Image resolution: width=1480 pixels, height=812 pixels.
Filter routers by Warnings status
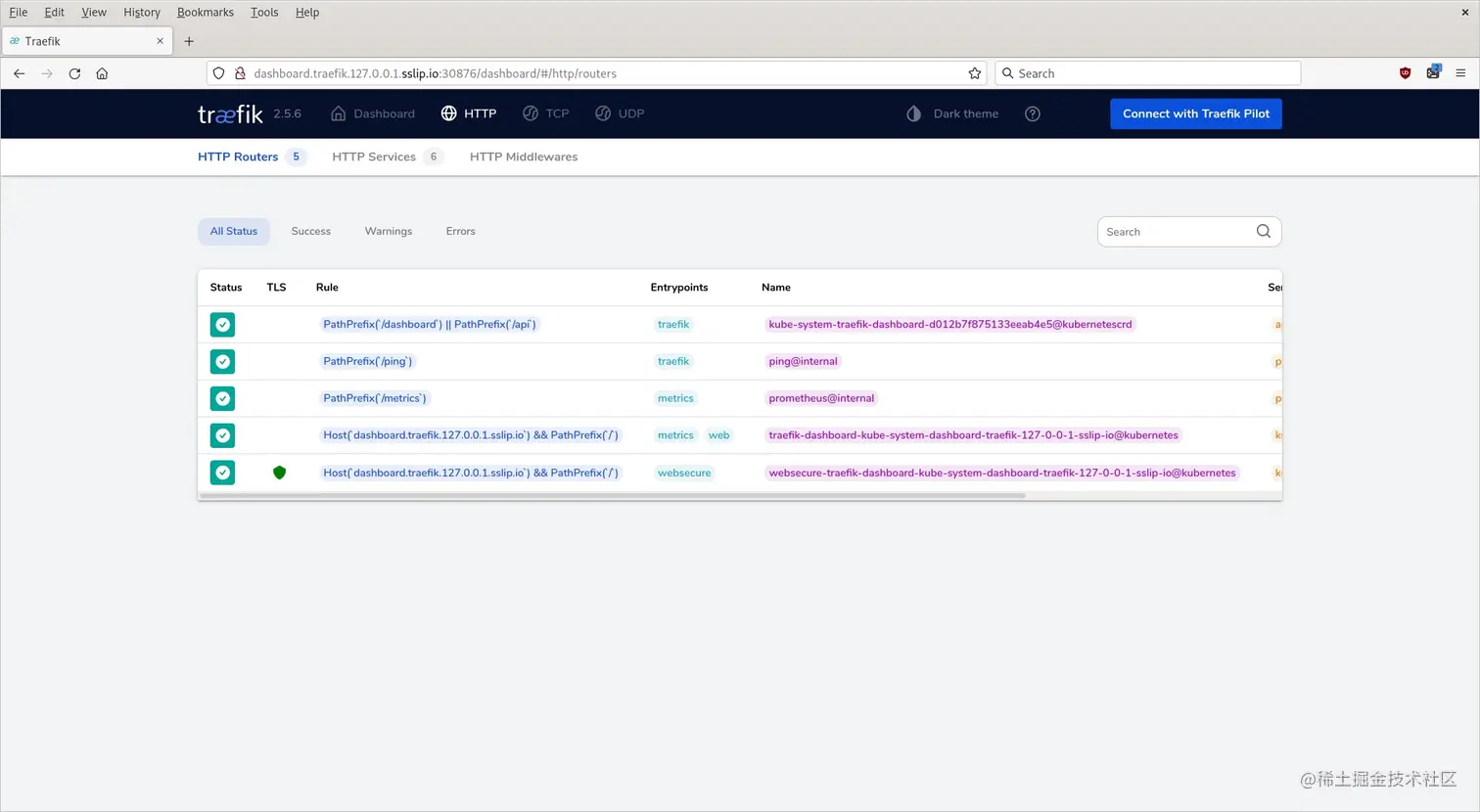[x=389, y=231]
